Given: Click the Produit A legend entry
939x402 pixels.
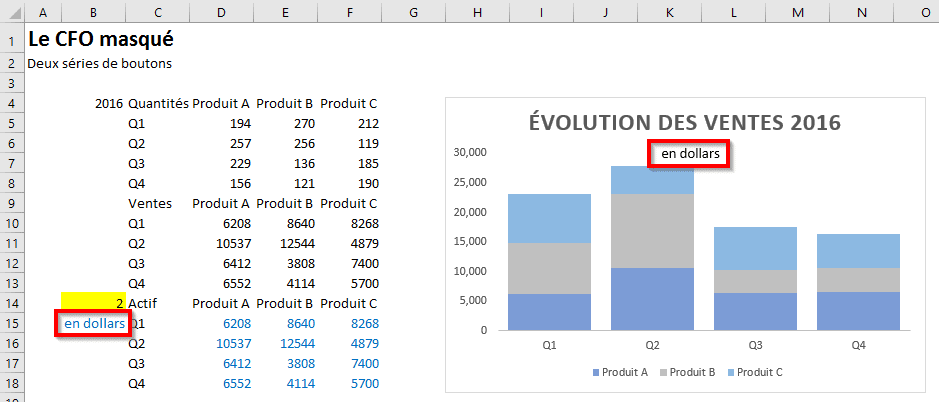Looking at the screenshot, I should pyautogui.click(x=626, y=372).
